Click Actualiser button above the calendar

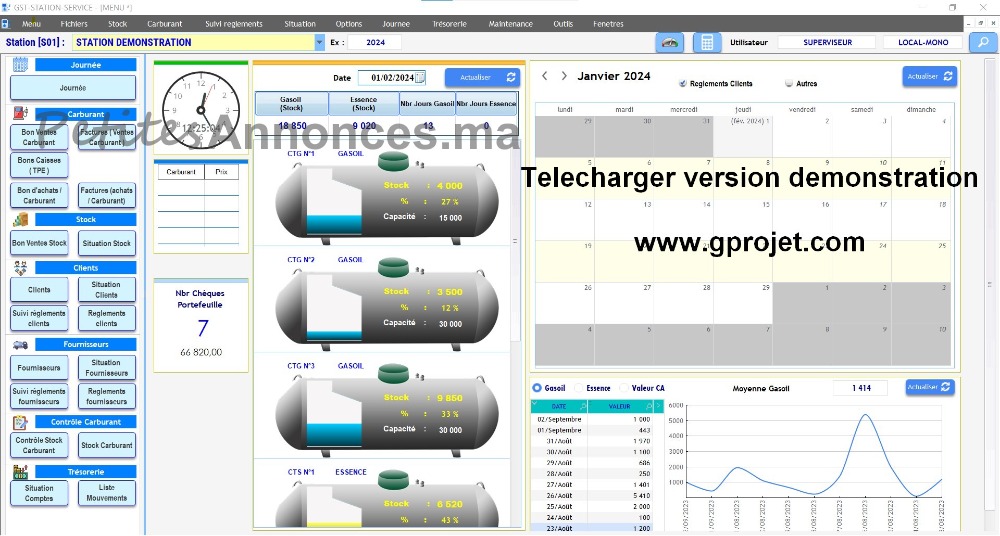[929, 76]
